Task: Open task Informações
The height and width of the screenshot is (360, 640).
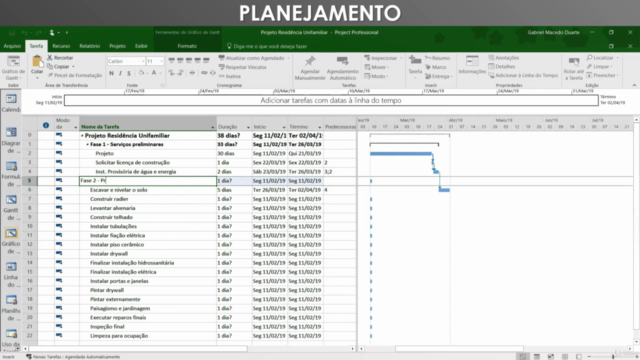Action: point(472,65)
